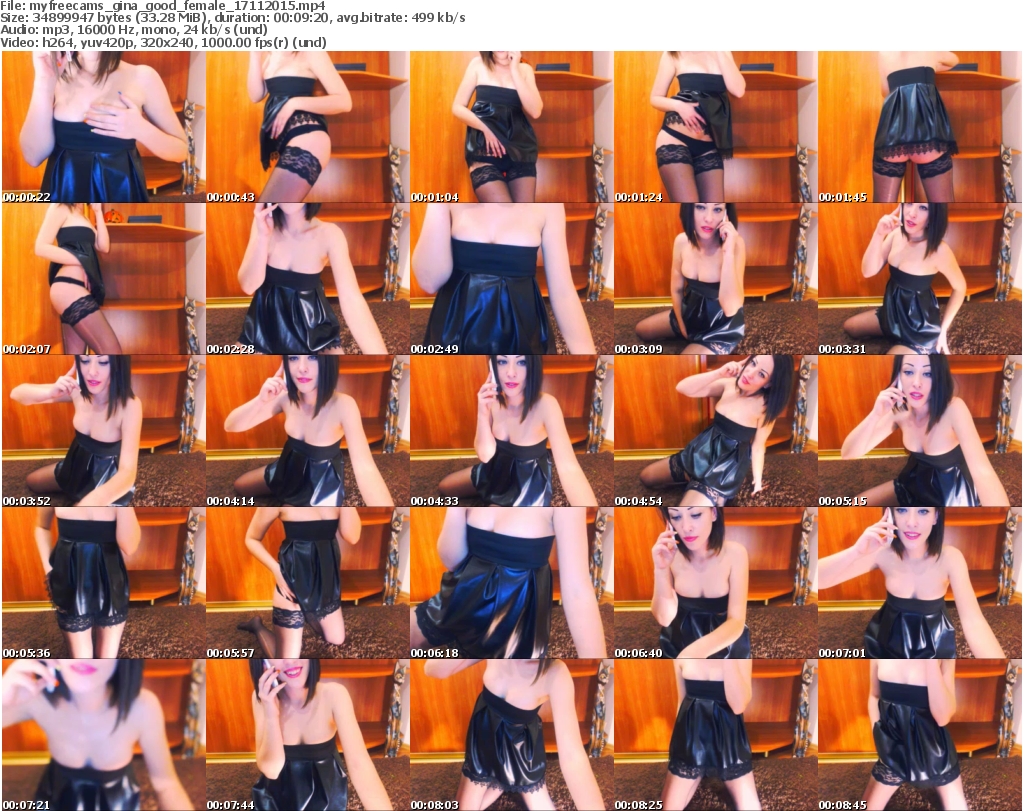Select the 00:01:45 thumbnail

(x=920, y=127)
